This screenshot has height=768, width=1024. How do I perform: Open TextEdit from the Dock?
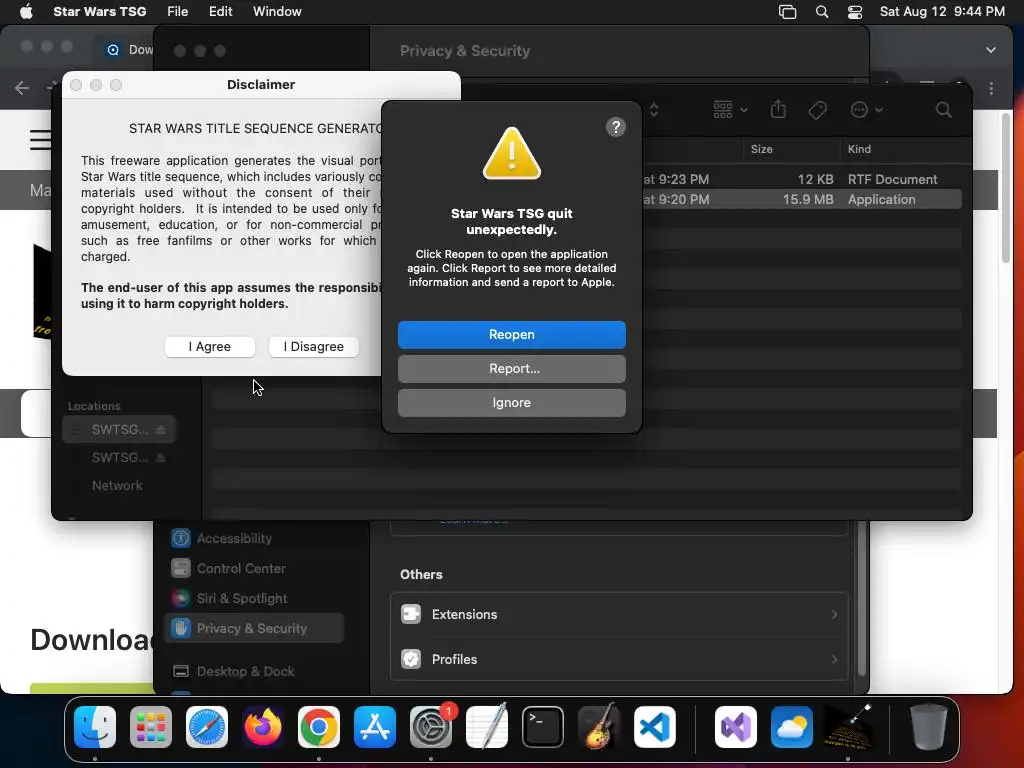[487, 726]
